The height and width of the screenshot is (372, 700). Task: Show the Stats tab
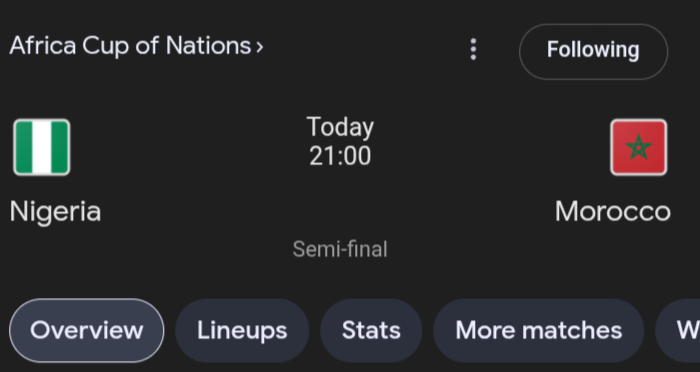point(371,330)
